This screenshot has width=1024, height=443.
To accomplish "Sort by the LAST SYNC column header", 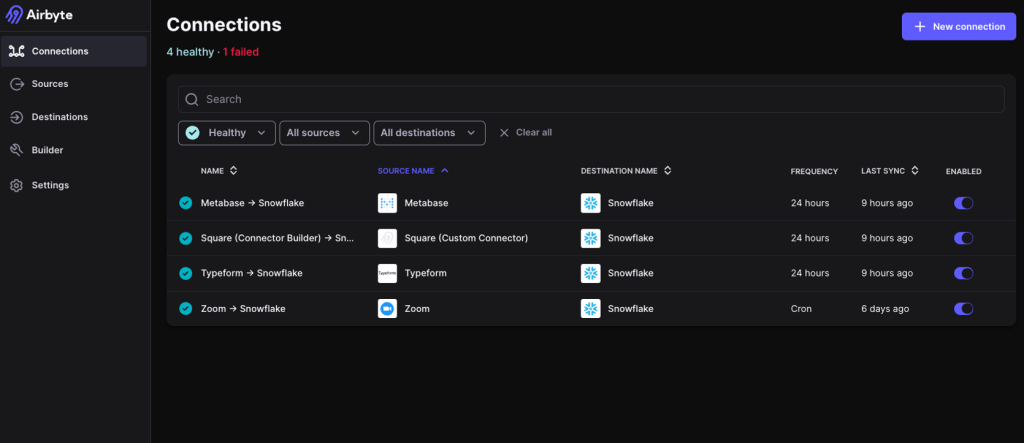I will point(889,171).
